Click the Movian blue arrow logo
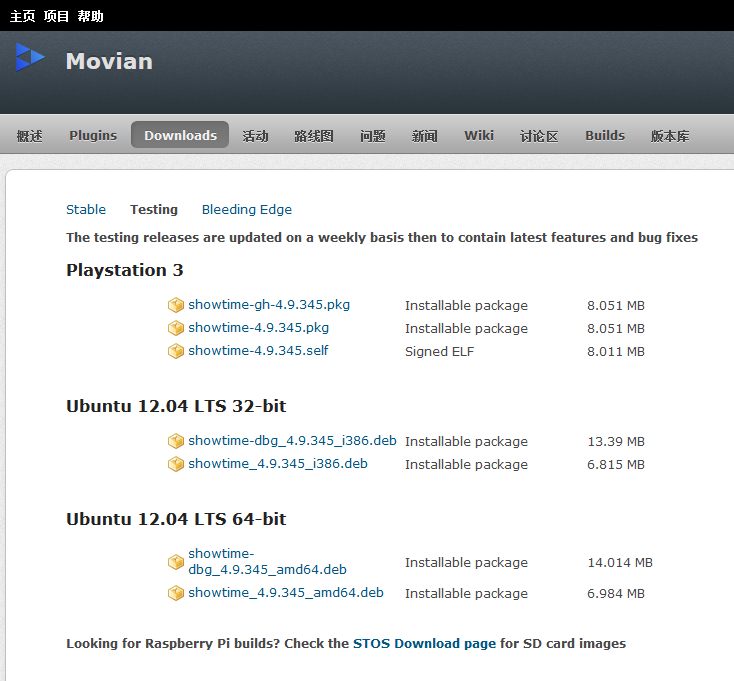The width and height of the screenshot is (734, 681). pos(30,57)
